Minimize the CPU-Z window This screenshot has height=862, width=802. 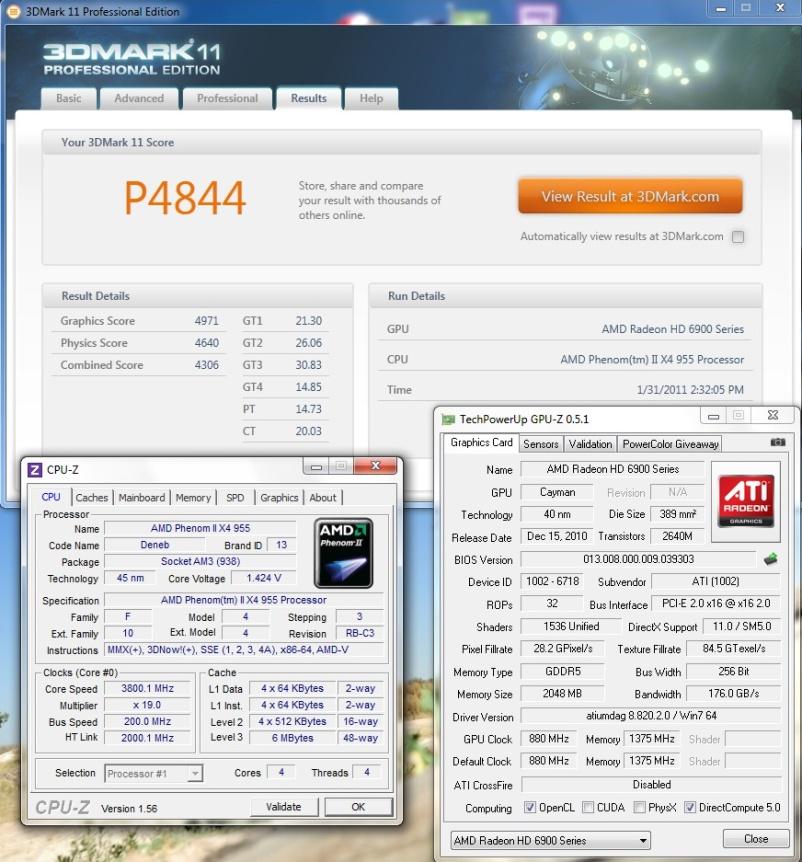tap(316, 467)
